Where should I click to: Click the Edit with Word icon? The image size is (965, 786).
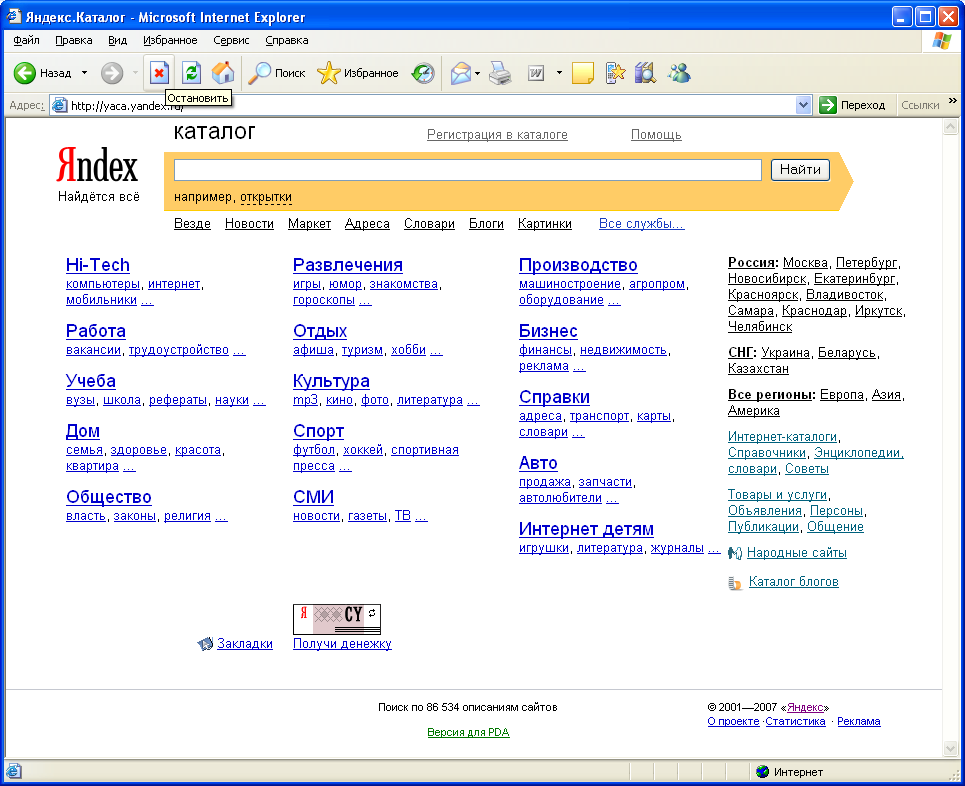(536, 73)
